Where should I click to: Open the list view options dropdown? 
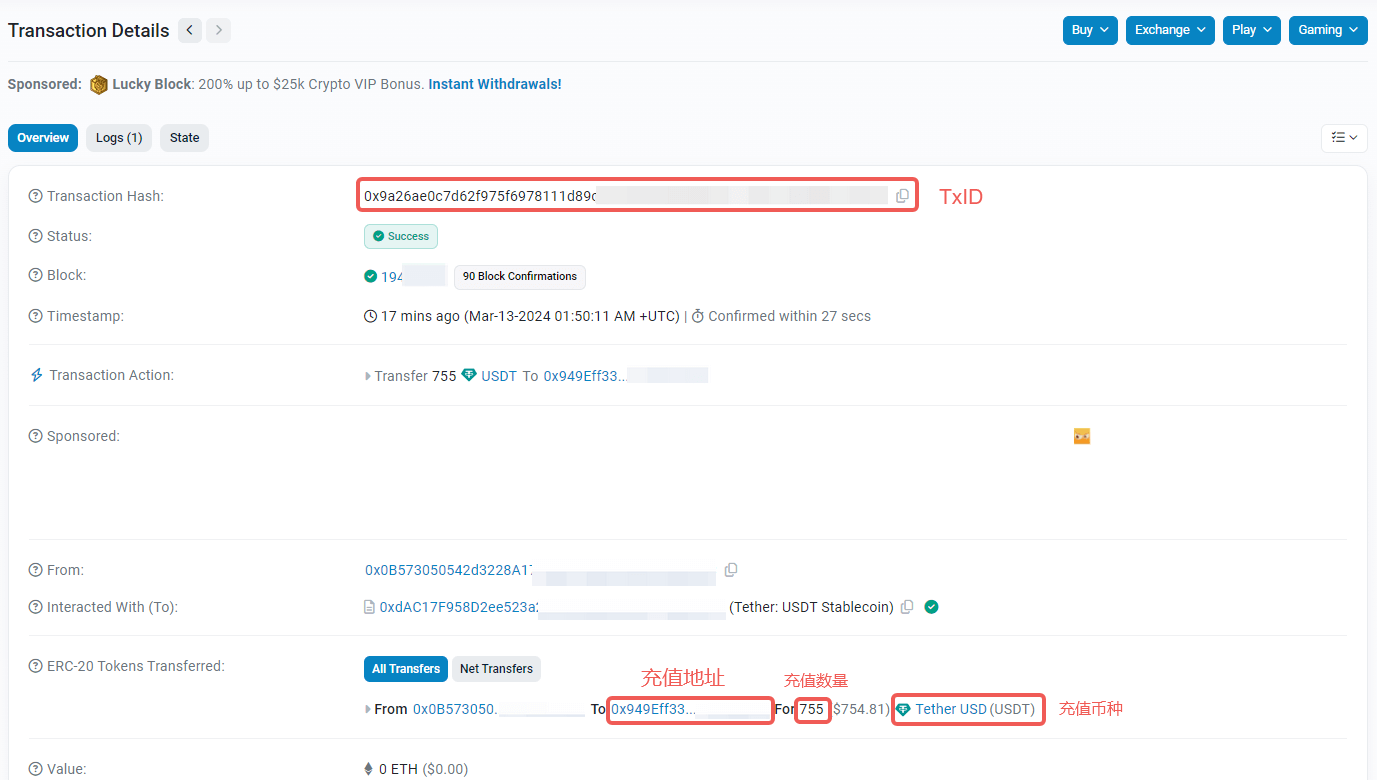(1344, 138)
